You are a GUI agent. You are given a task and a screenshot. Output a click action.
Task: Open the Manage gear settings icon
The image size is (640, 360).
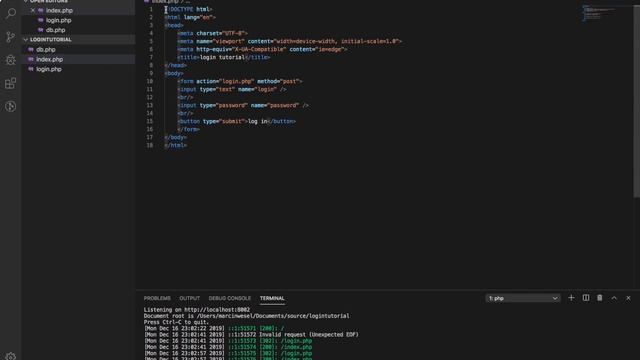click(11, 356)
